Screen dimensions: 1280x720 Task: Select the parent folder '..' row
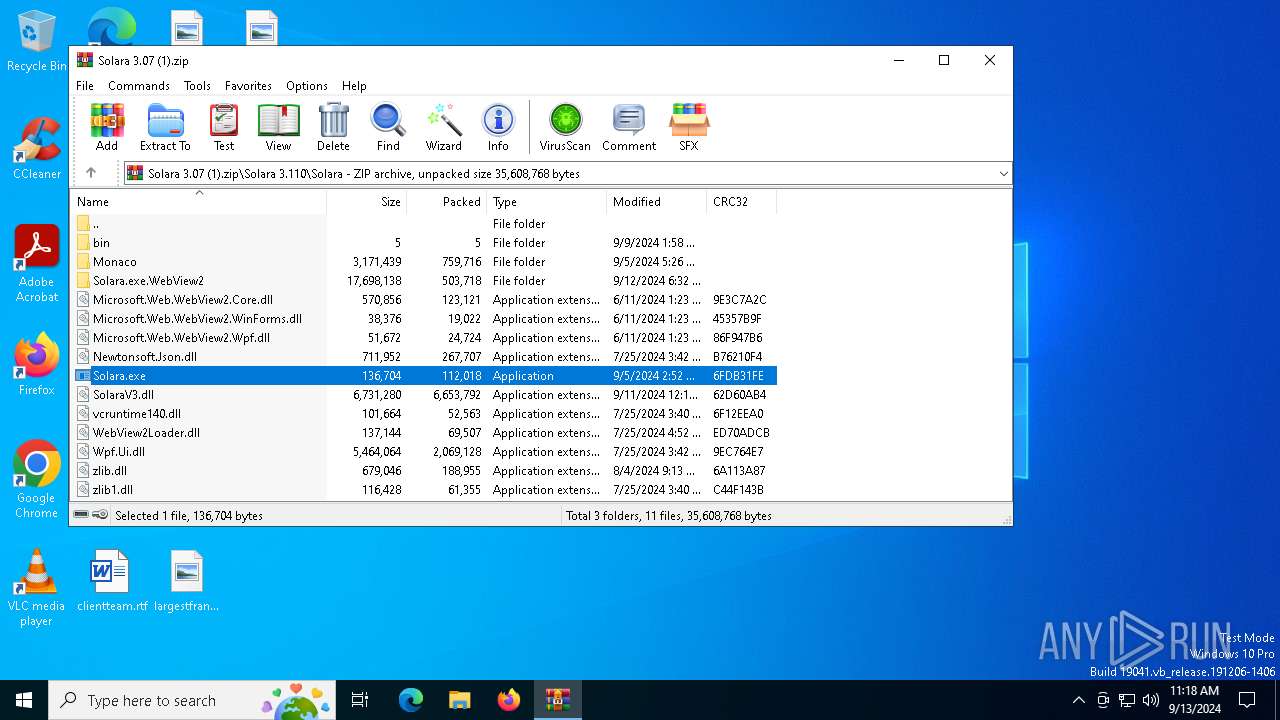pyautogui.click(x=425, y=224)
